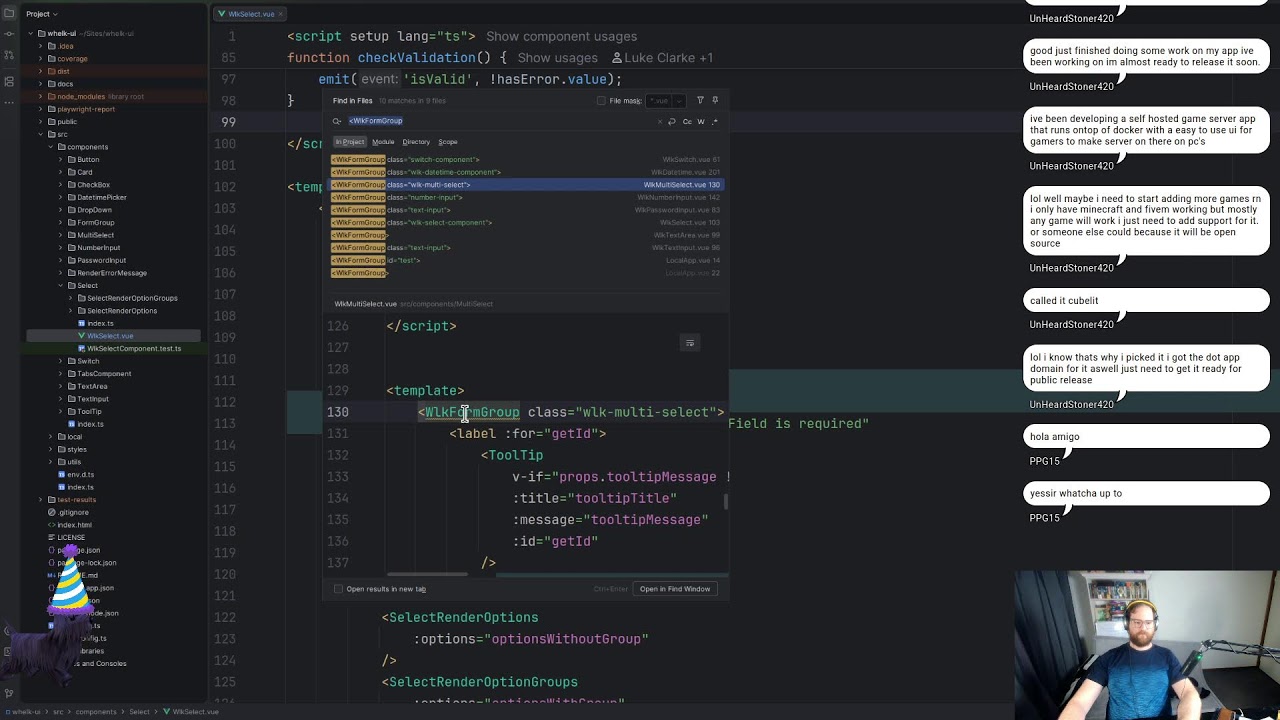Select the wlk-multi-select search result

[526, 185]
